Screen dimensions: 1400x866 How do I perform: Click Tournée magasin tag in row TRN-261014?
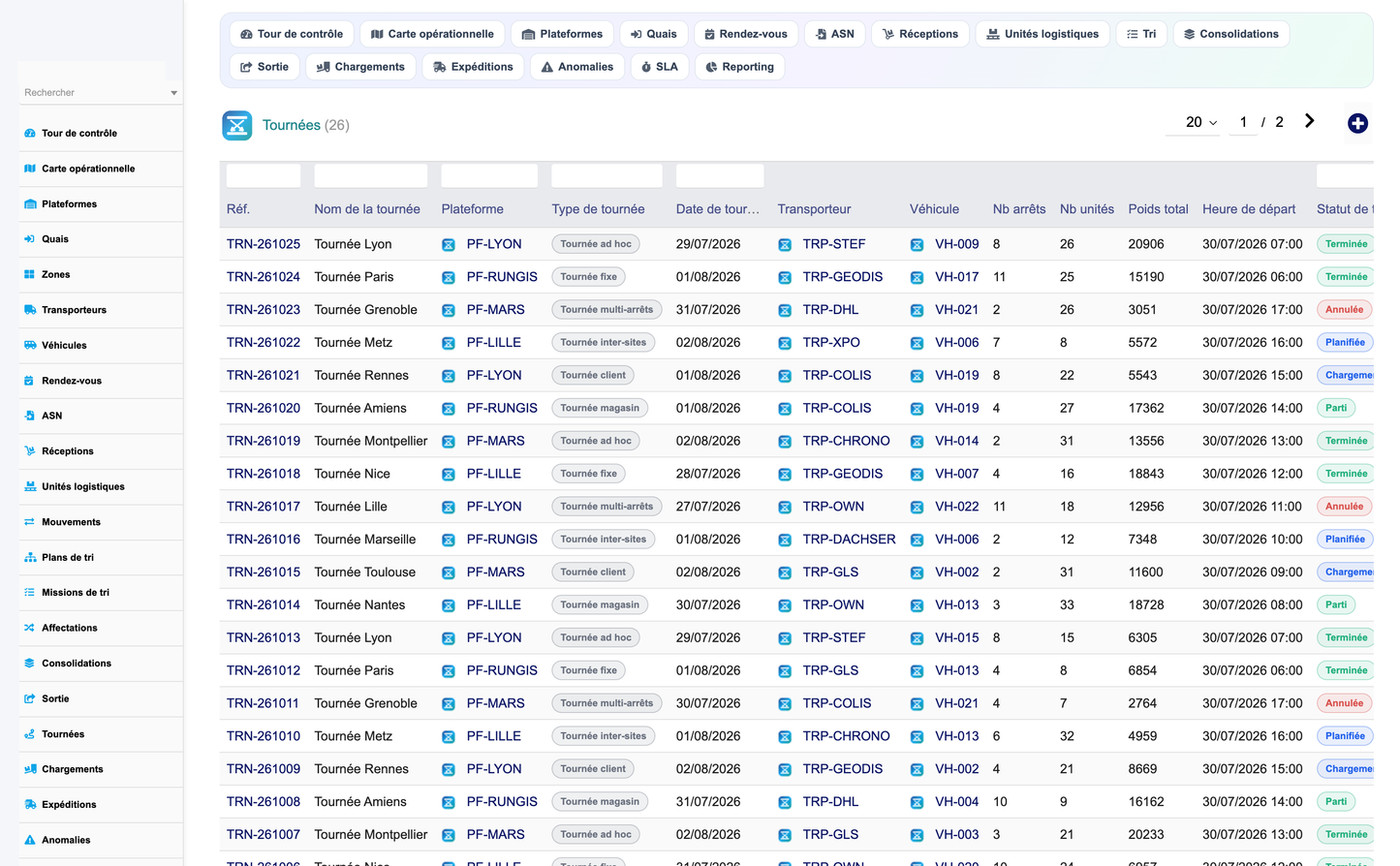point(600,605)
